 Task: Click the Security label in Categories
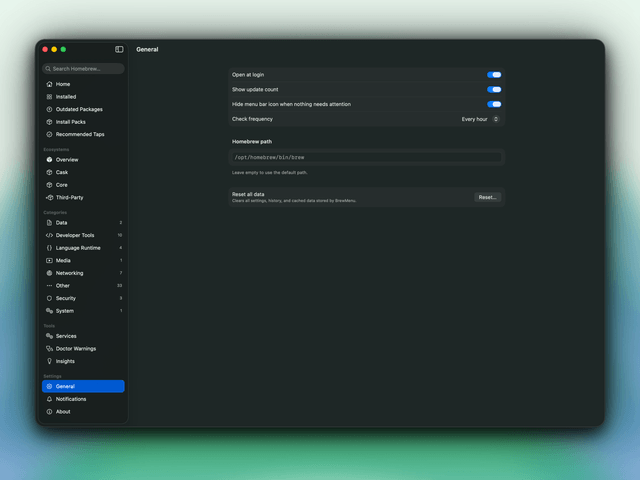tap(66, 298)
